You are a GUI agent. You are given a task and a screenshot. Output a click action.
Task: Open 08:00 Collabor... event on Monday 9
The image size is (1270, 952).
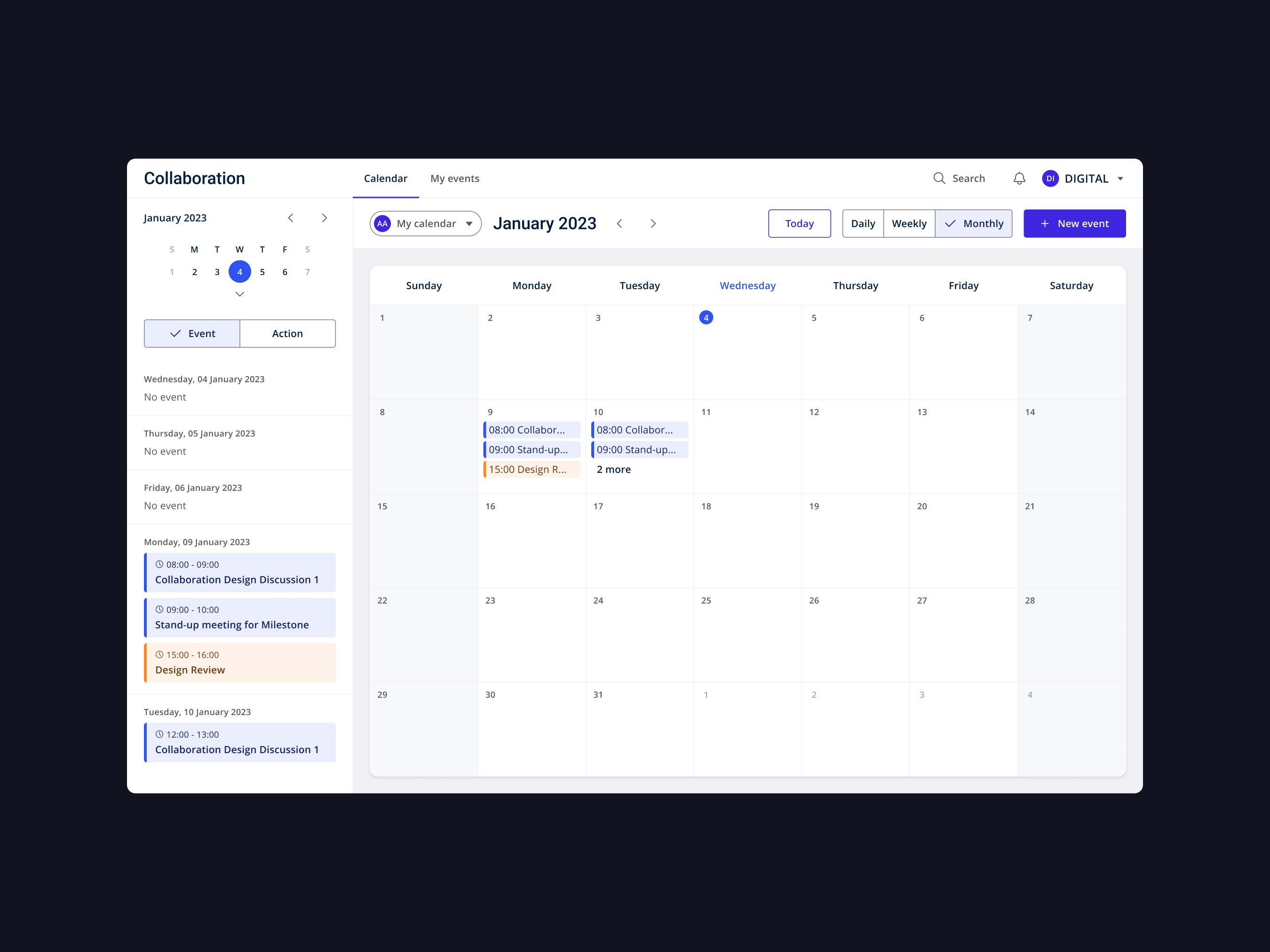pos(532,430)
